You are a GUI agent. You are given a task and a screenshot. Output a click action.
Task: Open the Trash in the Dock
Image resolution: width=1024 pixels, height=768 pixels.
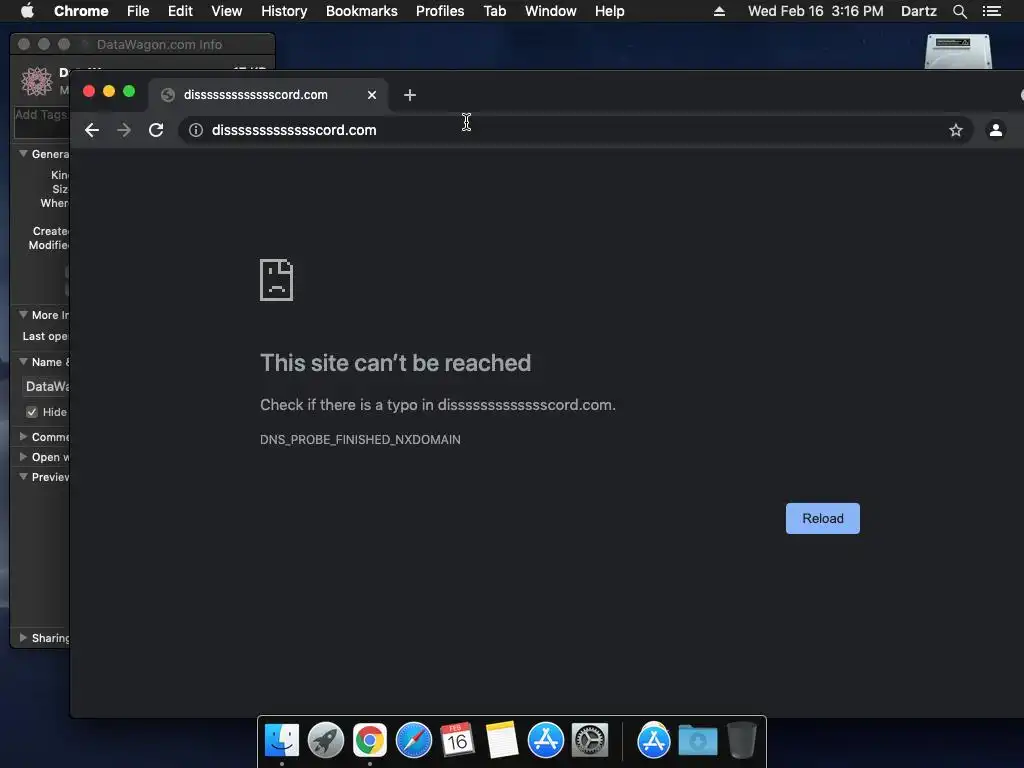click(742, 740)
